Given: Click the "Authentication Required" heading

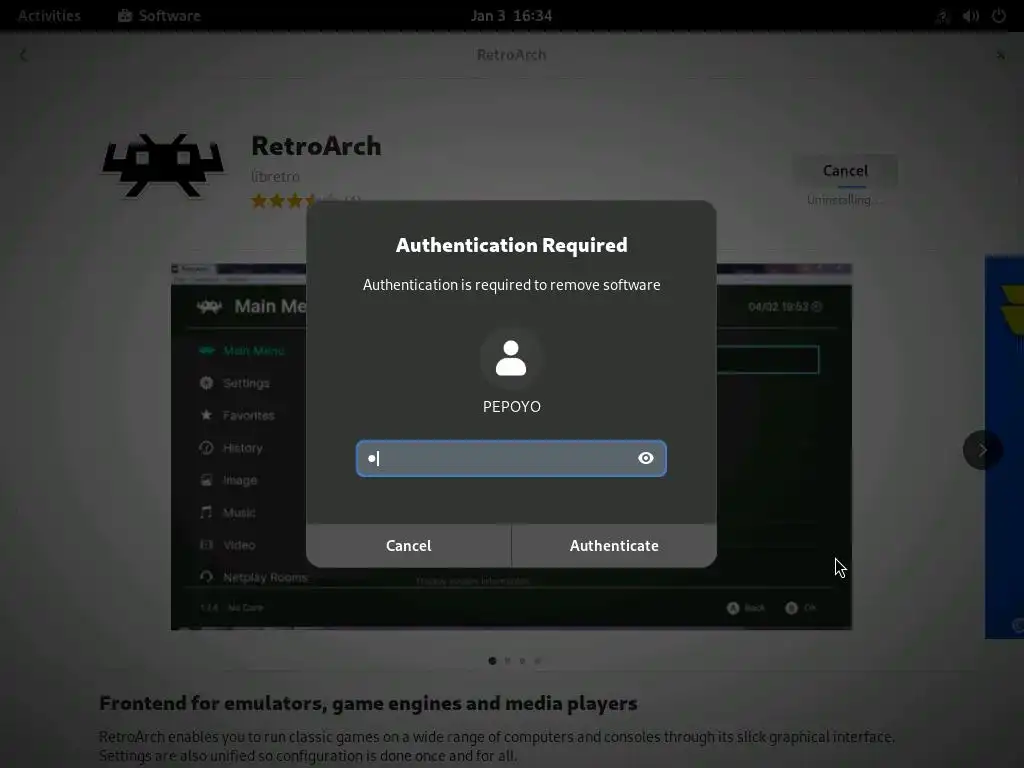Looking at the screenshot, I should (511, 245).
